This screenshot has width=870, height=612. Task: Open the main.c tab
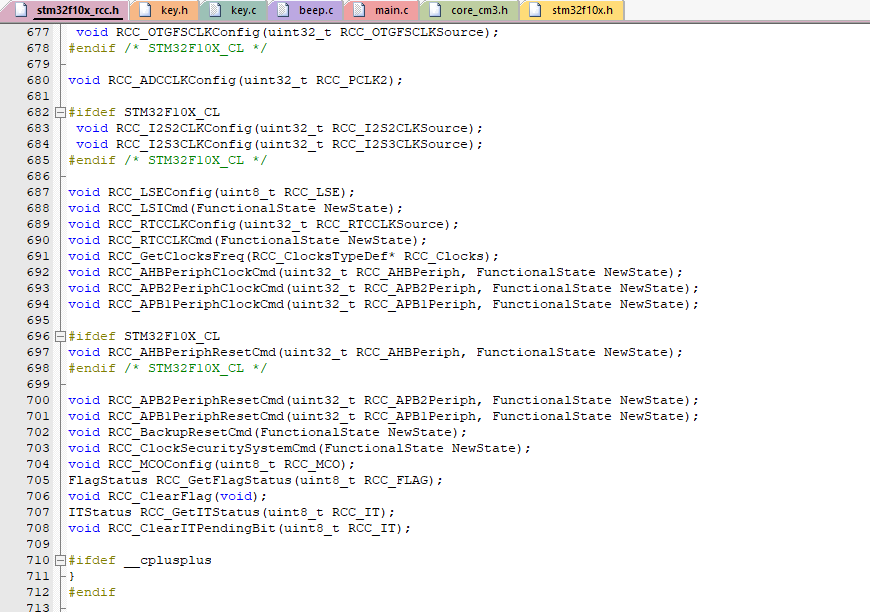coord(382,11)
